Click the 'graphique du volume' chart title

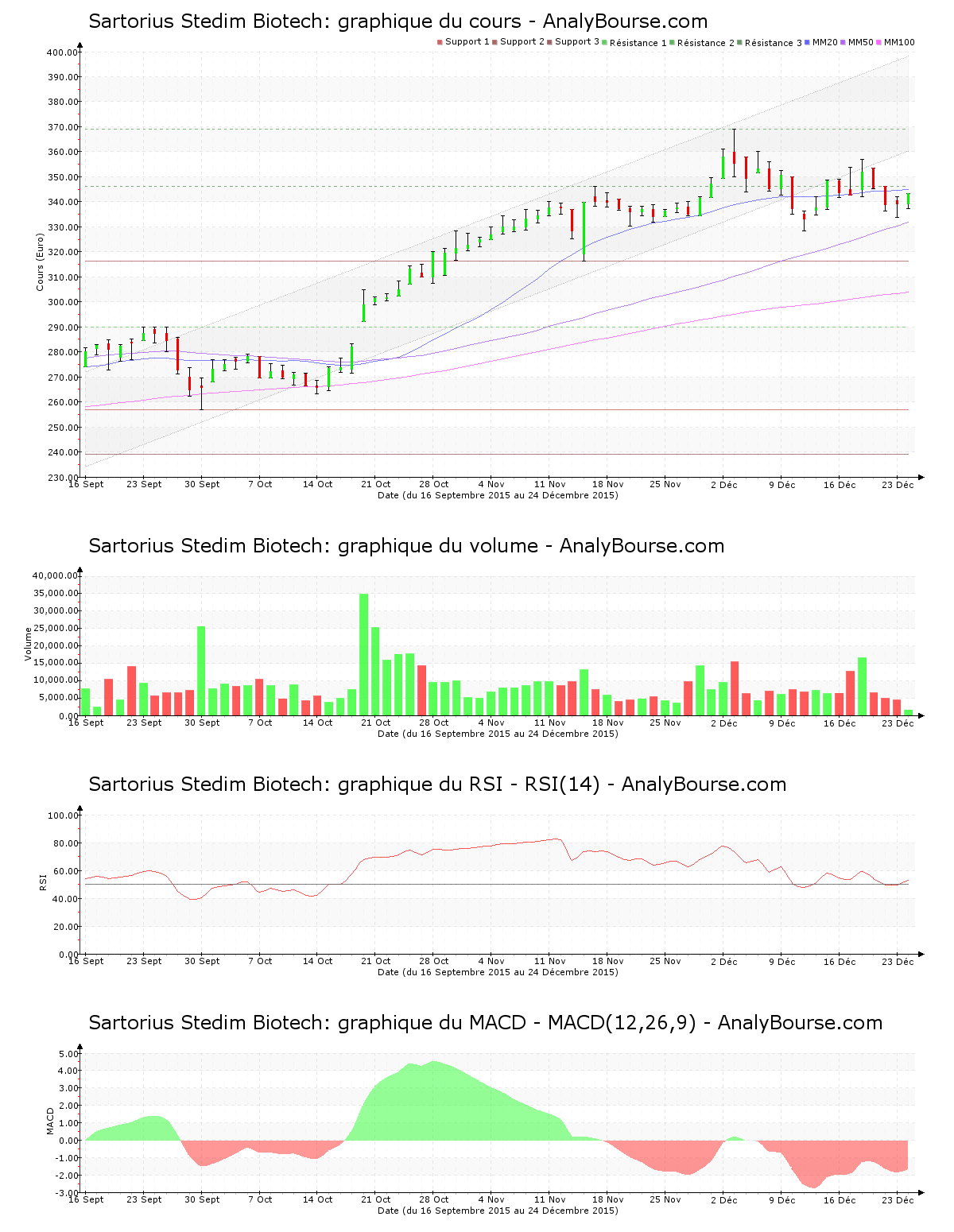click(x=406, y=546)
